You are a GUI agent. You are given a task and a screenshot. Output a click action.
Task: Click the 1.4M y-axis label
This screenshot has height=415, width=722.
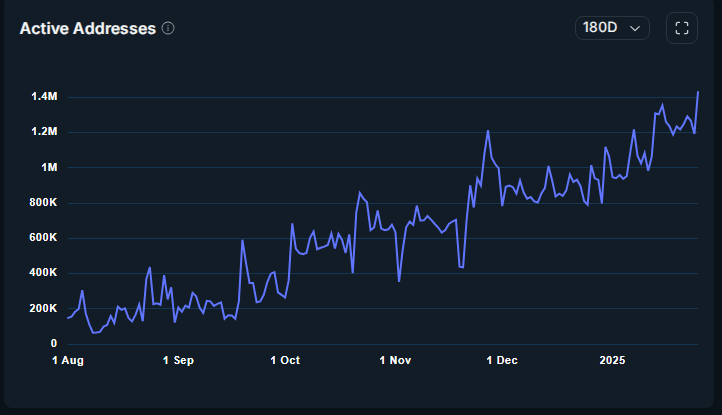44,97
